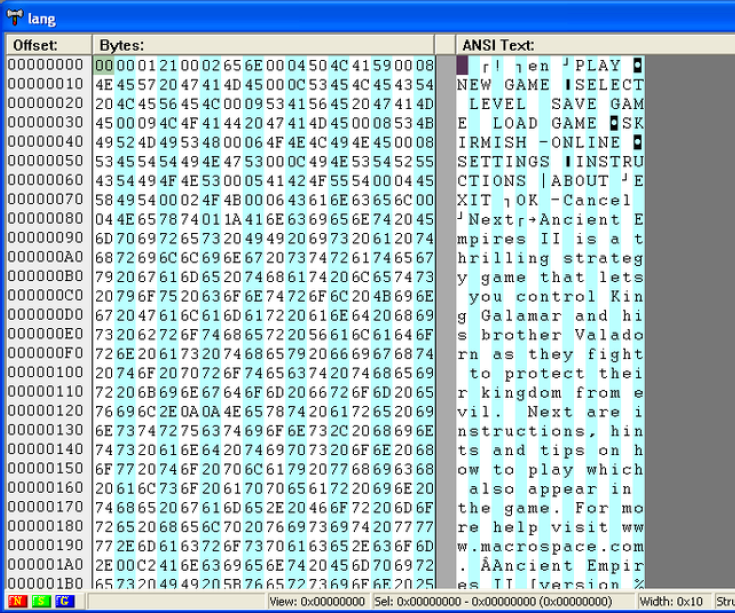
Task: Select offset row 000000D0
Action: (x=45, y=314)
